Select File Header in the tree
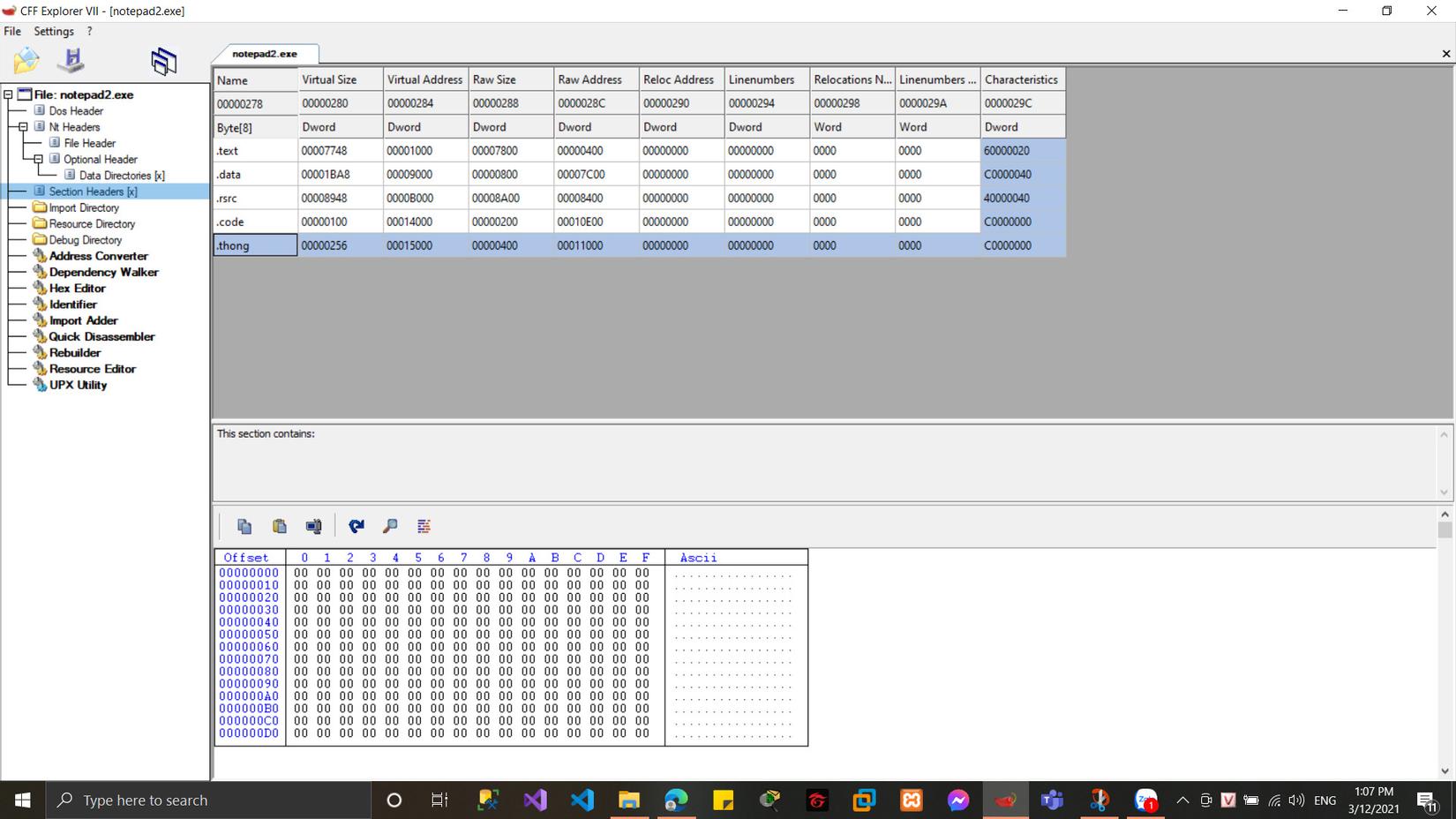The image size is (1456, 819). coord(90,143)
